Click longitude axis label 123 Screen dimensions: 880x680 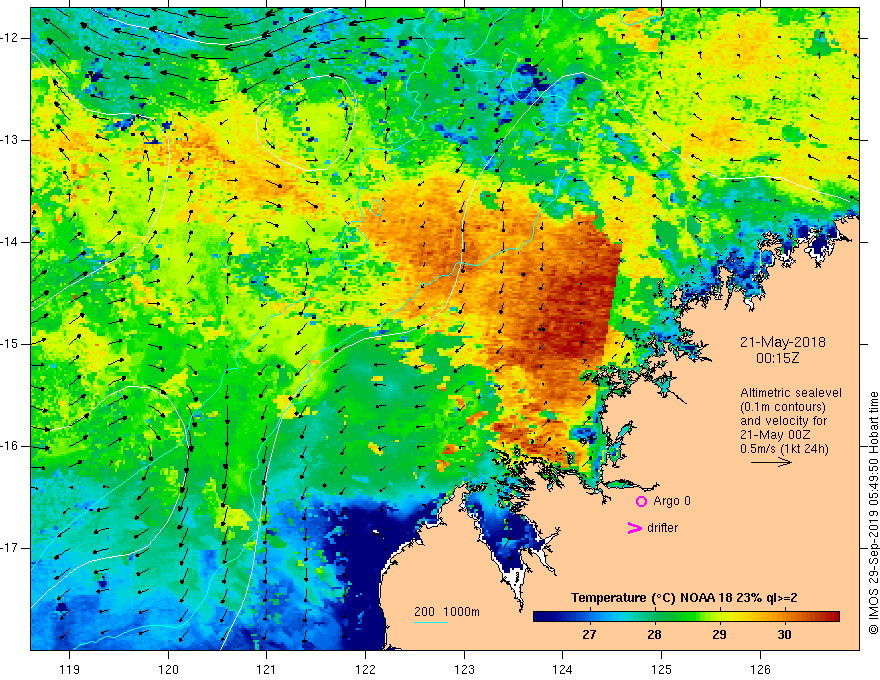pyautogui.click(x=464, y=669)
